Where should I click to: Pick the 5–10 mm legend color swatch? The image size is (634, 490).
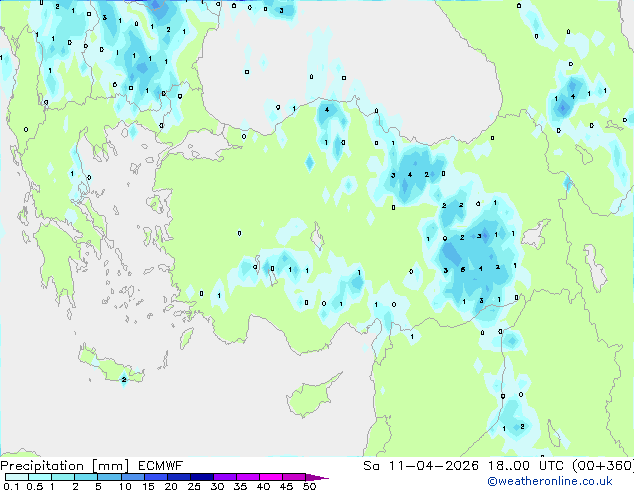click(x=109, y=477)
